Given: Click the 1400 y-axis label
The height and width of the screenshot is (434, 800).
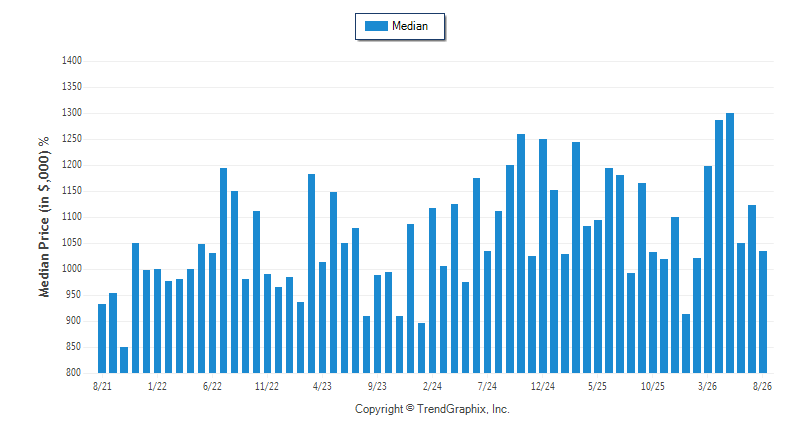Looking at the screenshot, I should tap(72, 61).
